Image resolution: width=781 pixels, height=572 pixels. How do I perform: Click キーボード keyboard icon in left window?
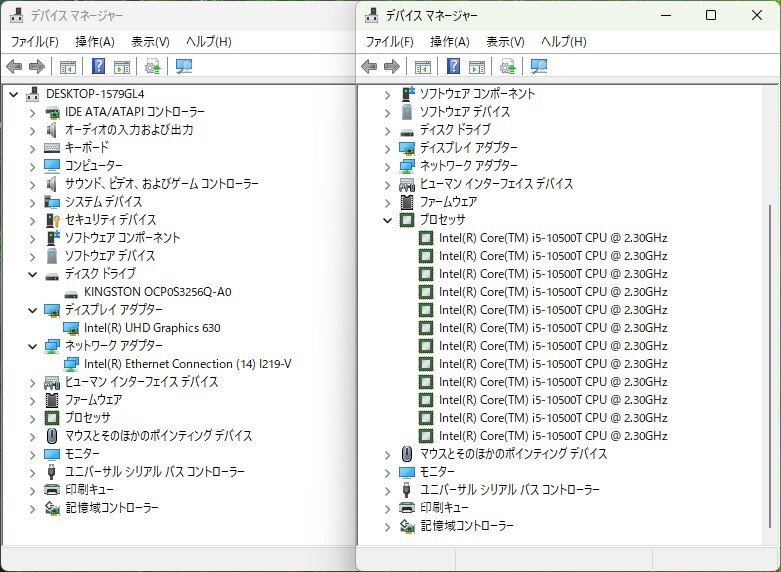52,147
